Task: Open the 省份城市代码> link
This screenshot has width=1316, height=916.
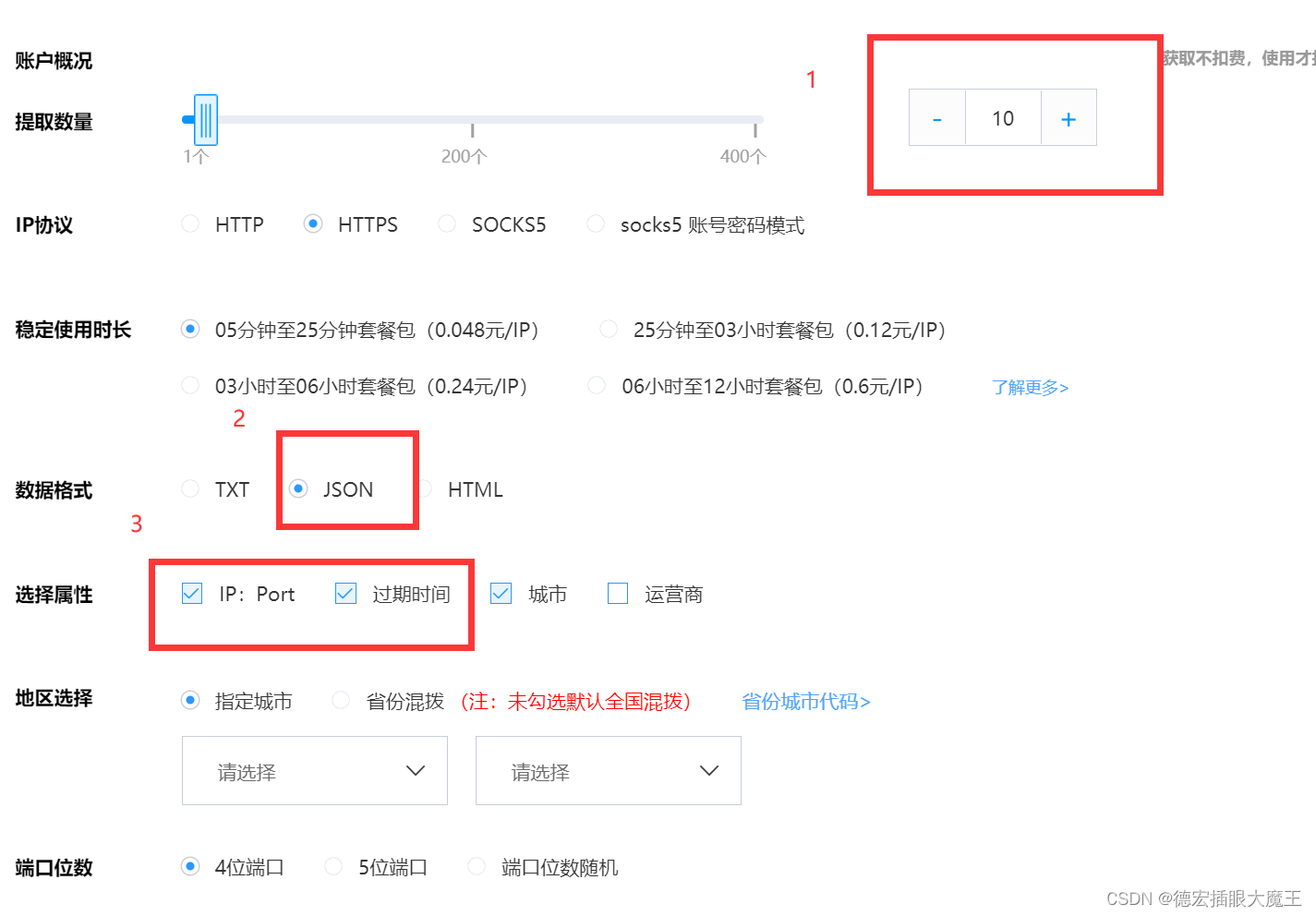Action: (806, 701)
